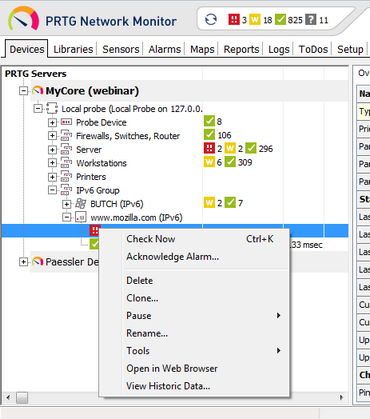The image size is (370, 419).
Task: Click the Probe Device green status icon
Action: pyautogui.click(x=209, y=121)
